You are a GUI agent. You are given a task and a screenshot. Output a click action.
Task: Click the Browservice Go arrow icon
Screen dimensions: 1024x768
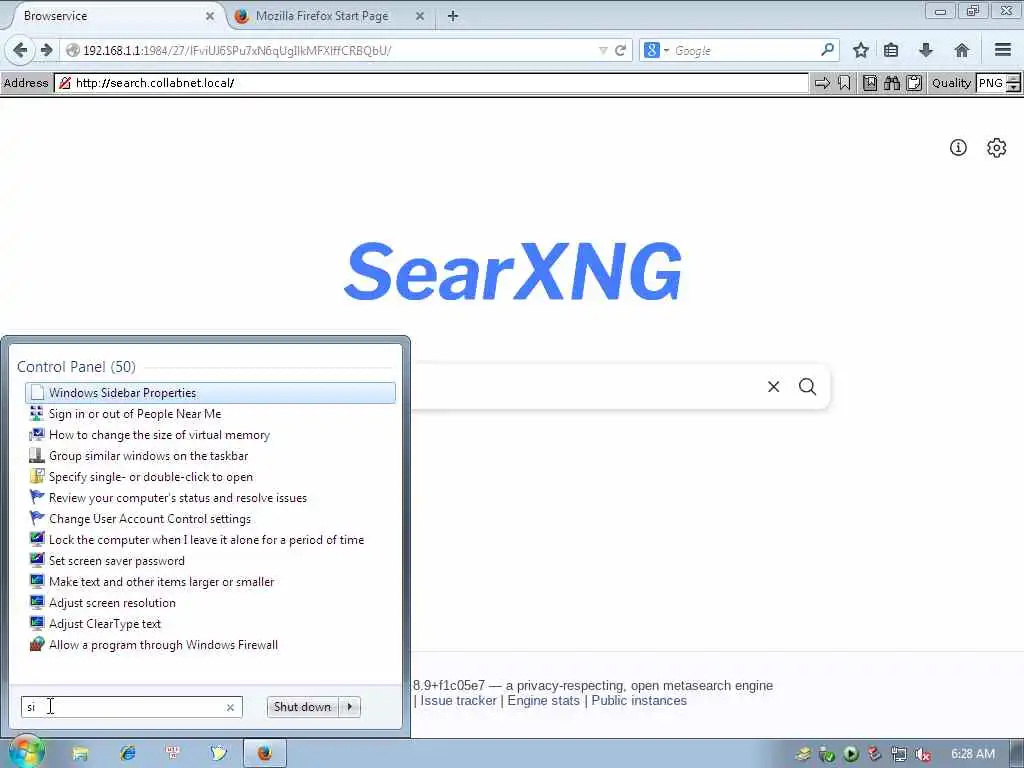(822, 83)
